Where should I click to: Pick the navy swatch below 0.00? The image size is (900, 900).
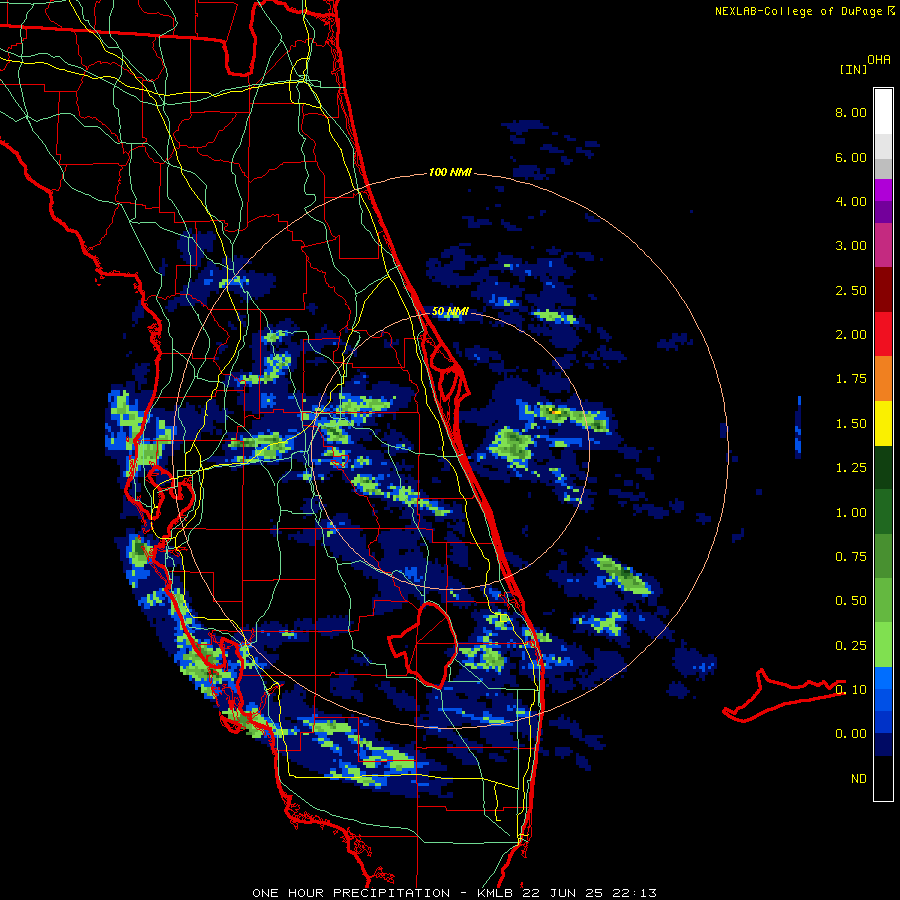(x=883, y=745)
